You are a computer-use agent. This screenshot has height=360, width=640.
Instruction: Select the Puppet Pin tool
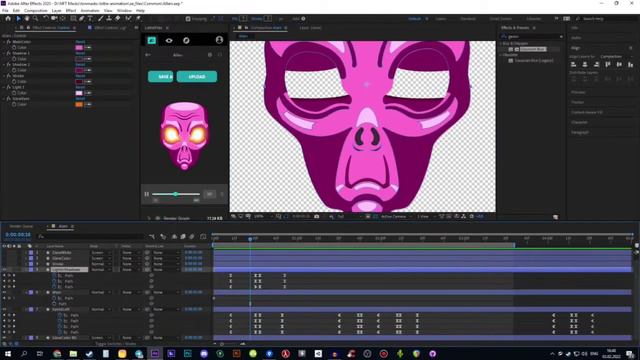(x=138, y=18)
